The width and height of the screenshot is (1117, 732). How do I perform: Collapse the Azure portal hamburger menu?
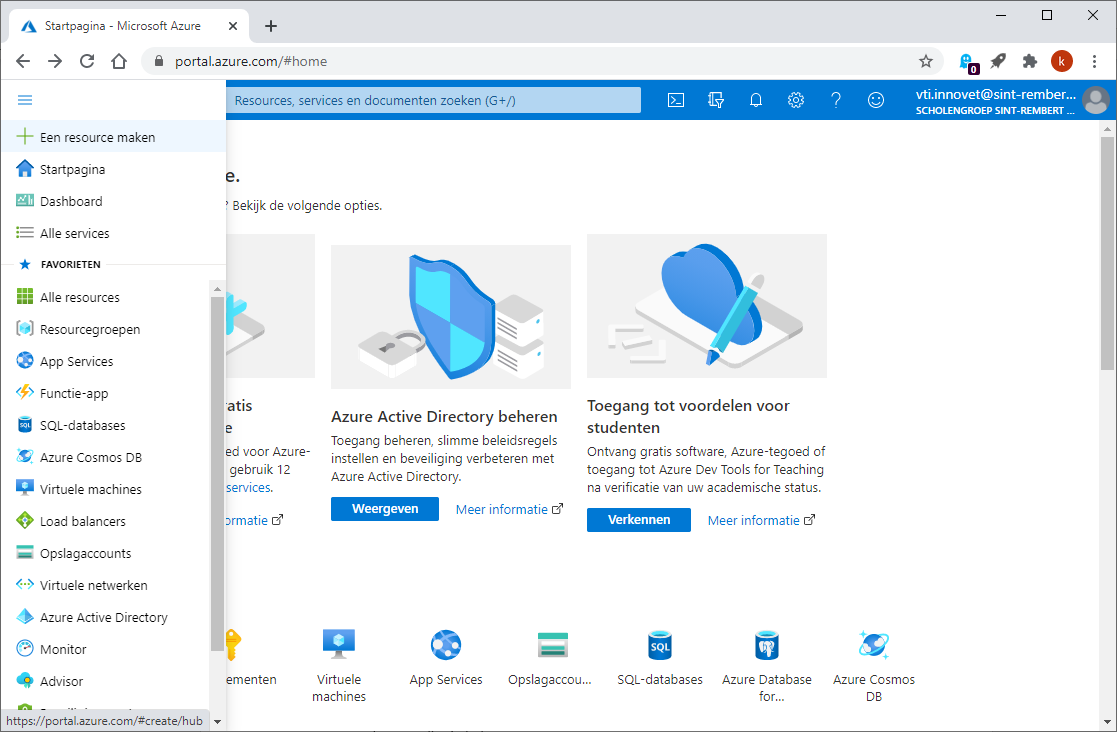pos(25,100)
